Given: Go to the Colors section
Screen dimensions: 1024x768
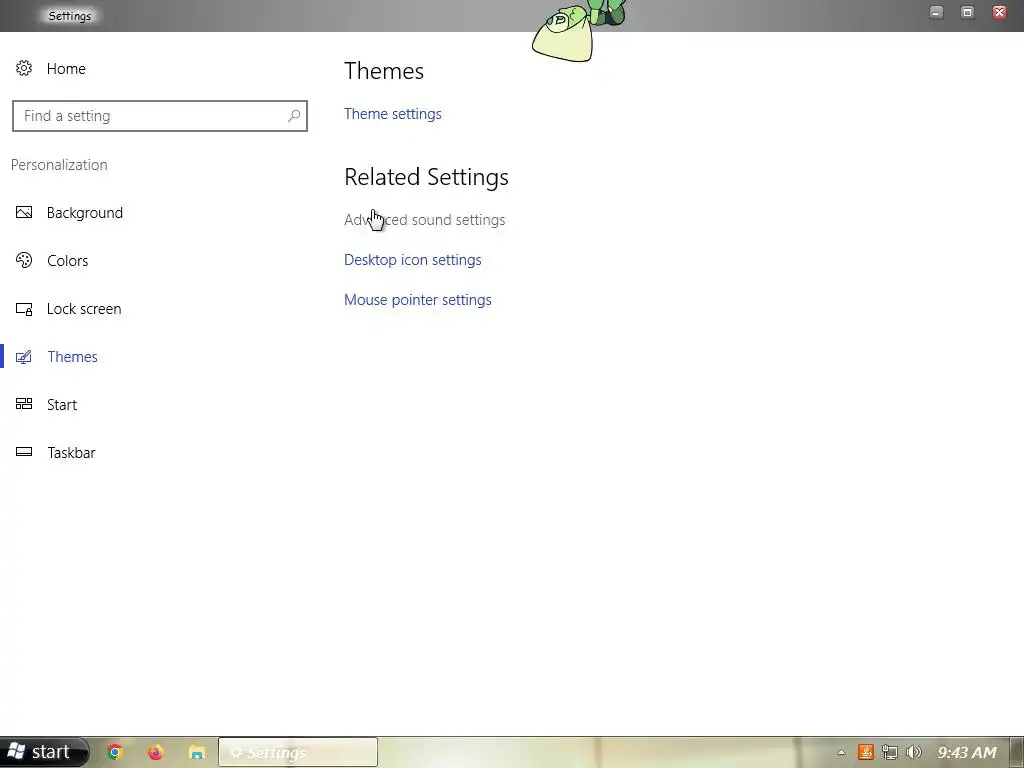Looking at the screenshot, I should pos(67,261).
